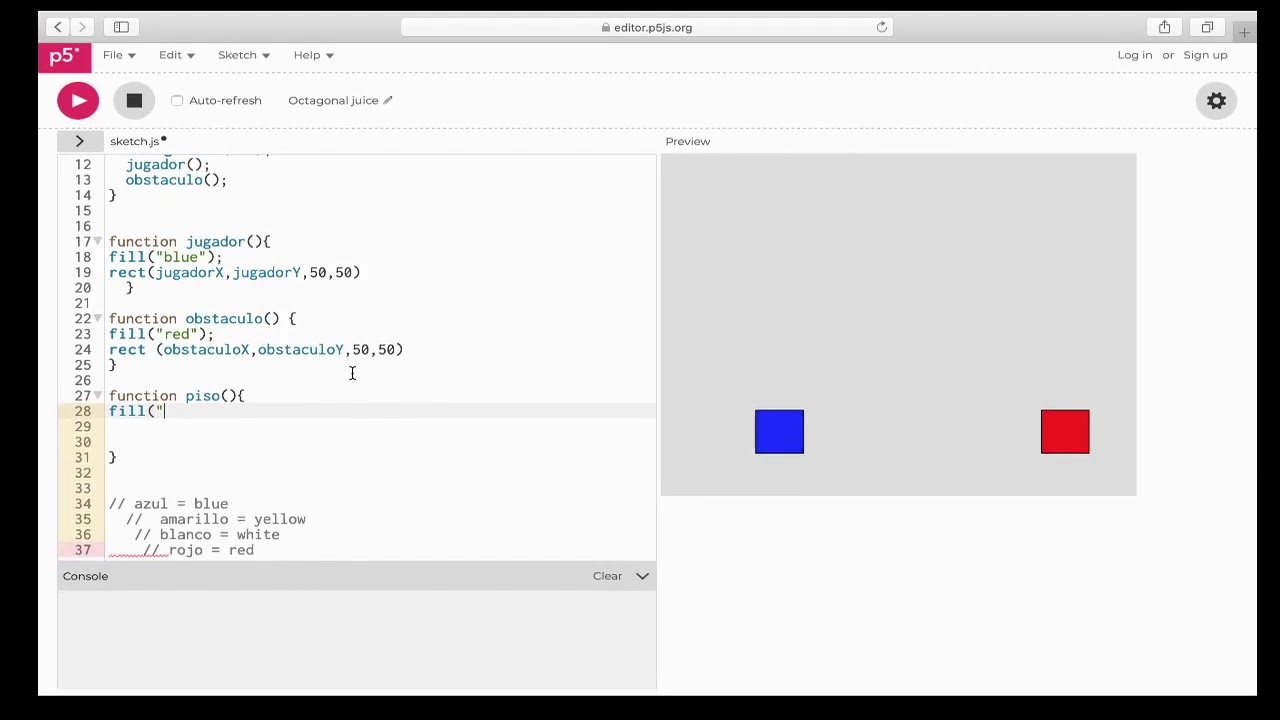
Task: Go forward in Safari history
Action: pyautogui.click(x=83, y=27)
